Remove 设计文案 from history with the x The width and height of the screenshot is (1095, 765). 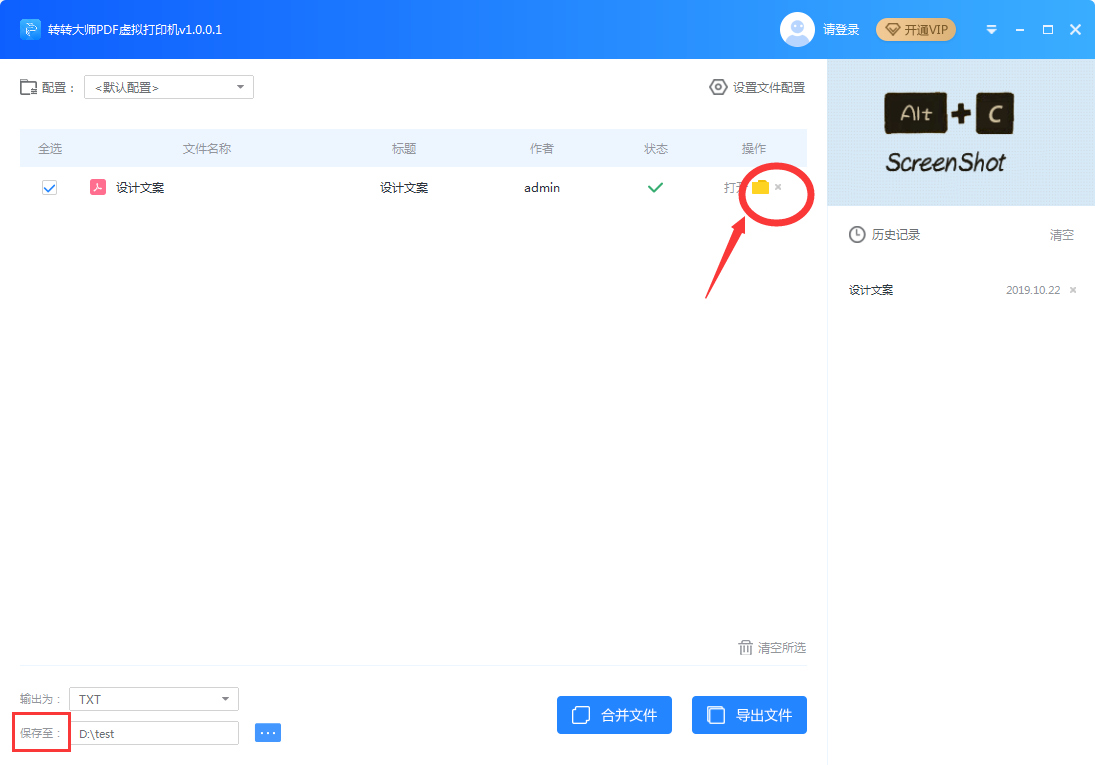[1072, 289]
